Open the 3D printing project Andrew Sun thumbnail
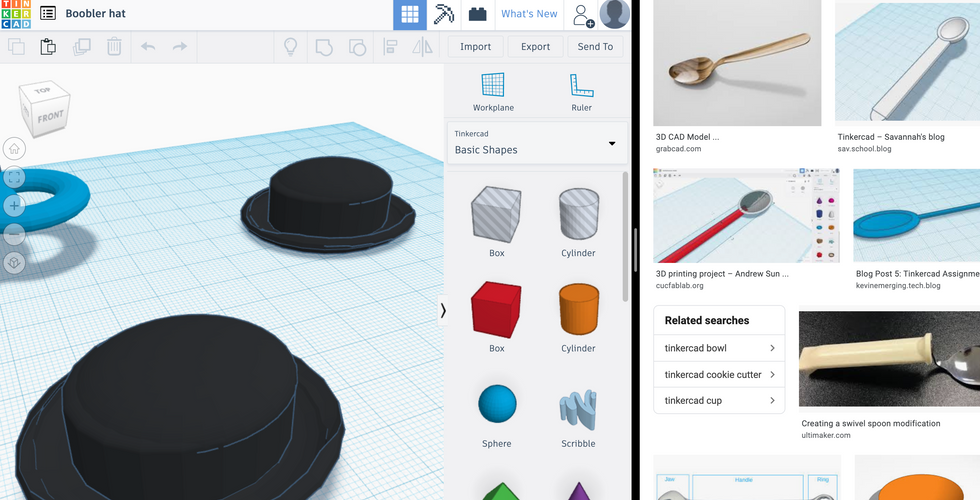Screen dimensions: 980x500 coord(746,216)
